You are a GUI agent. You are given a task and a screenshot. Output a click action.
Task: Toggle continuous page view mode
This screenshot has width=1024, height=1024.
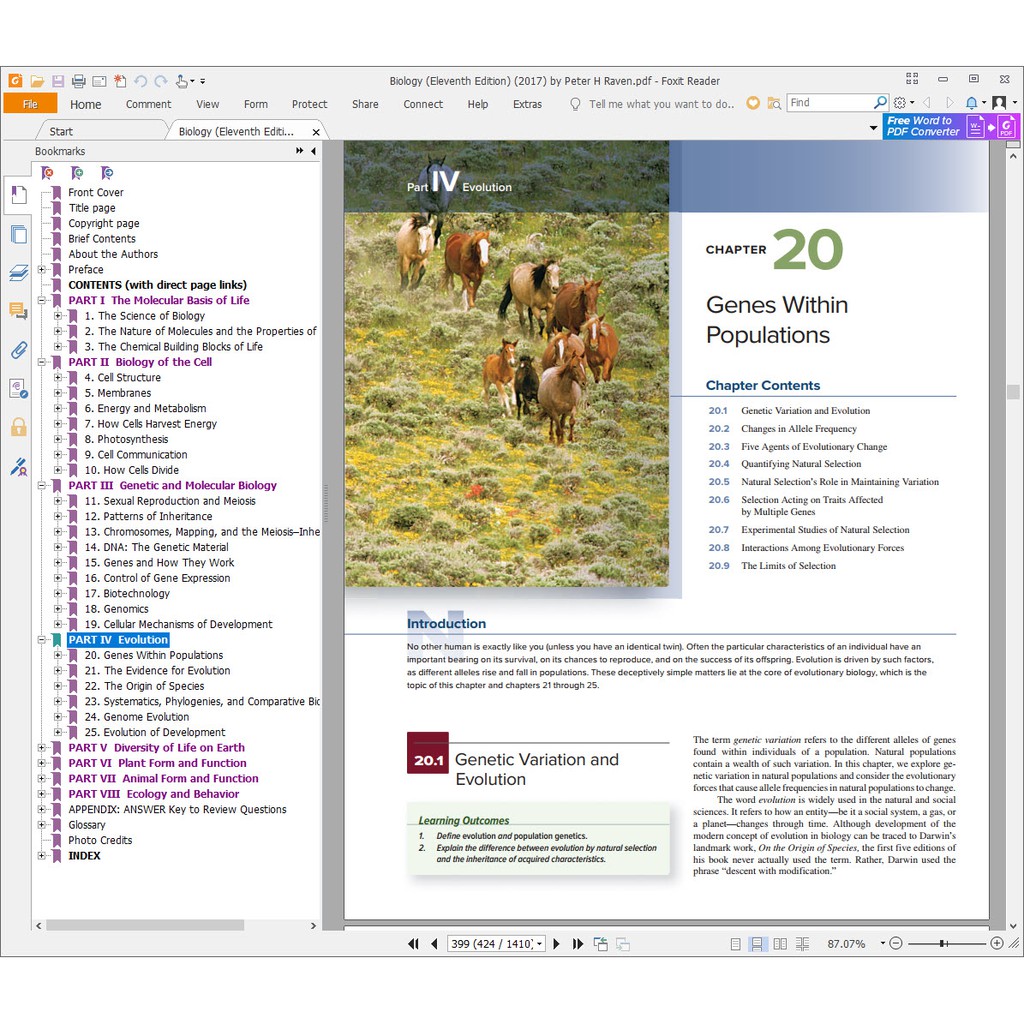click(x=758, y=944)
